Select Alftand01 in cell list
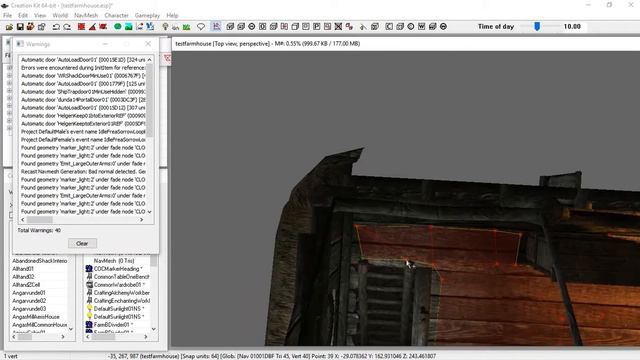 click(x=23, y=269)
